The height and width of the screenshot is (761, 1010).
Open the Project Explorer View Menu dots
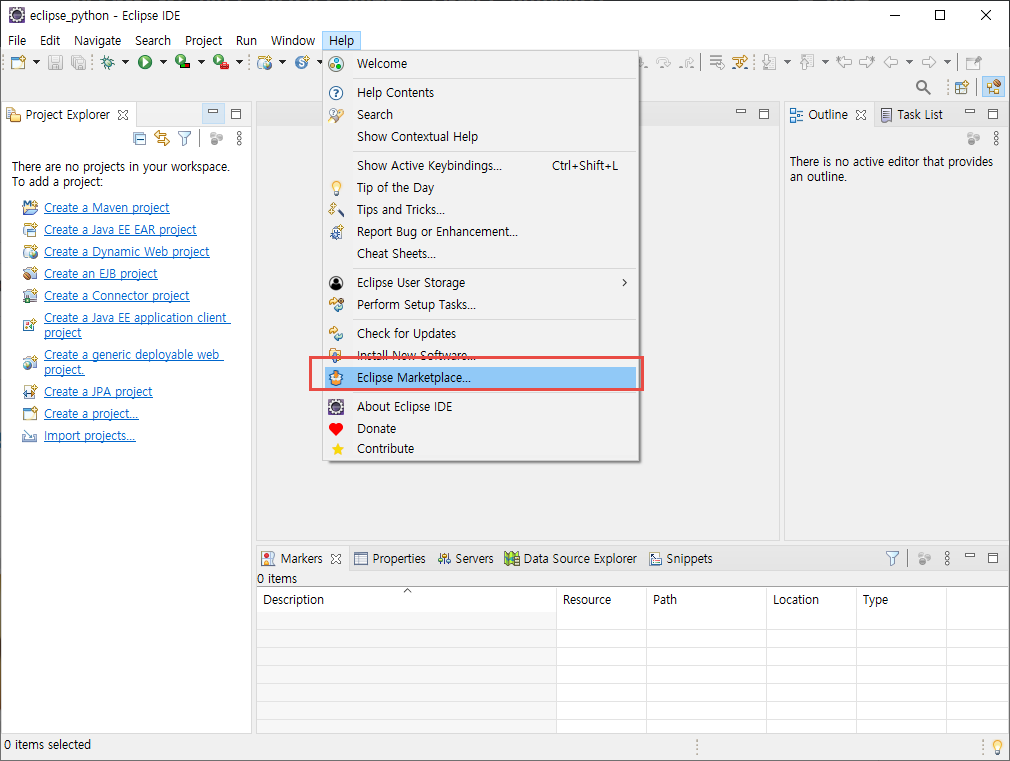click(239, 139)
